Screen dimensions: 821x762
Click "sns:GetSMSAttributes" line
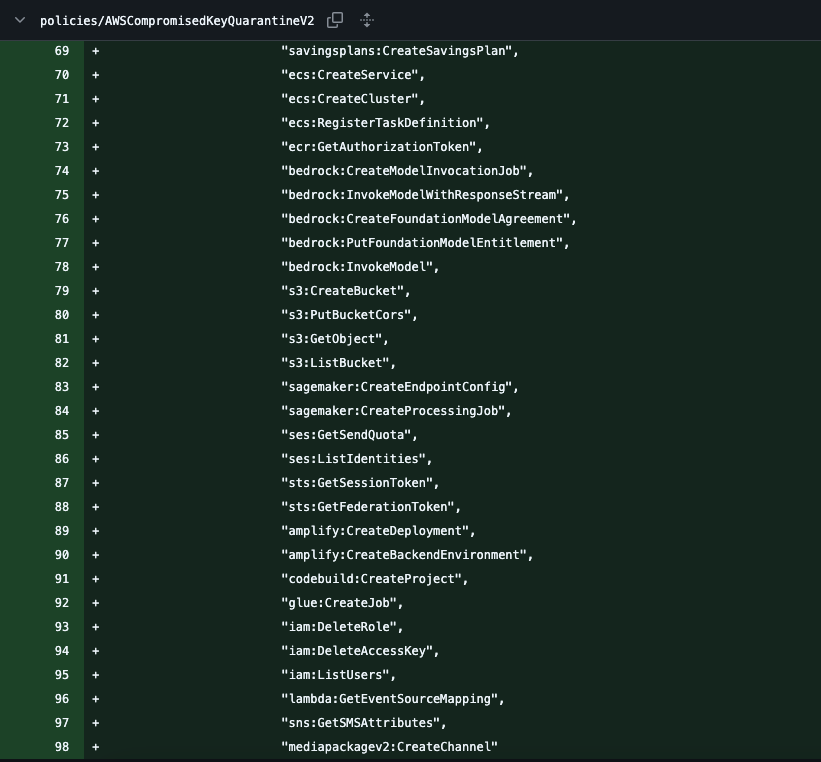pos(364,723)
